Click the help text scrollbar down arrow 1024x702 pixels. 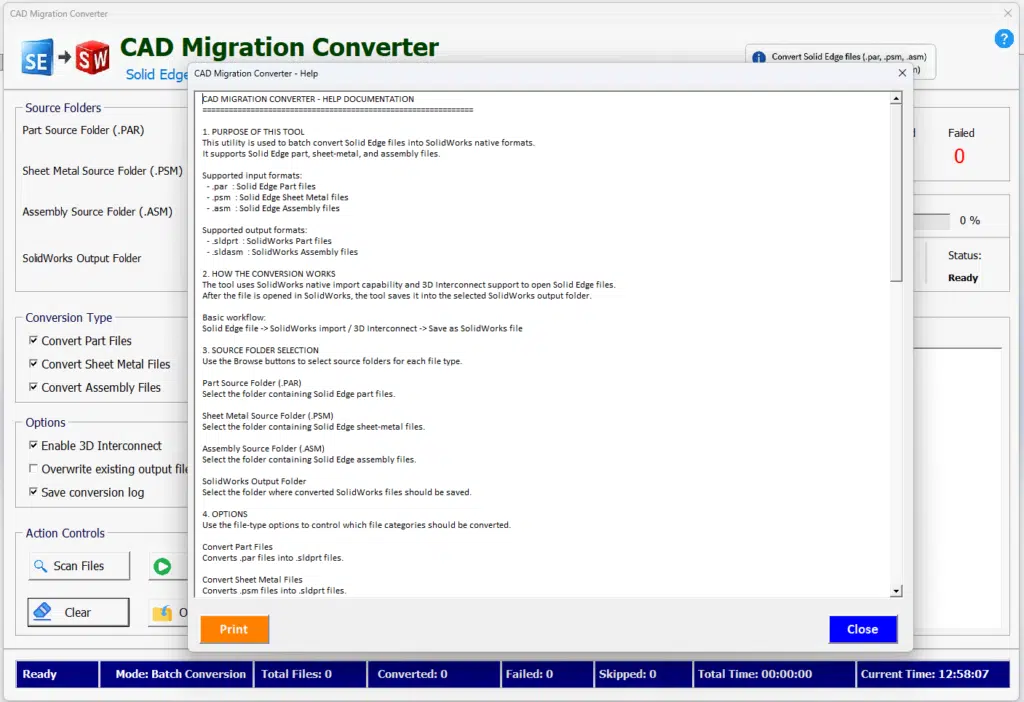click(896, 591)
